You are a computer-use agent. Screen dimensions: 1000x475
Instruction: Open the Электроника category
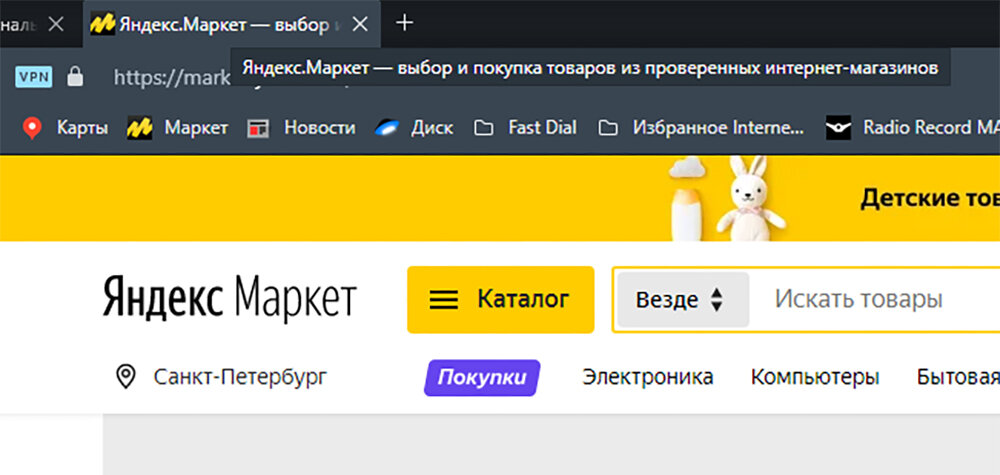647,377
